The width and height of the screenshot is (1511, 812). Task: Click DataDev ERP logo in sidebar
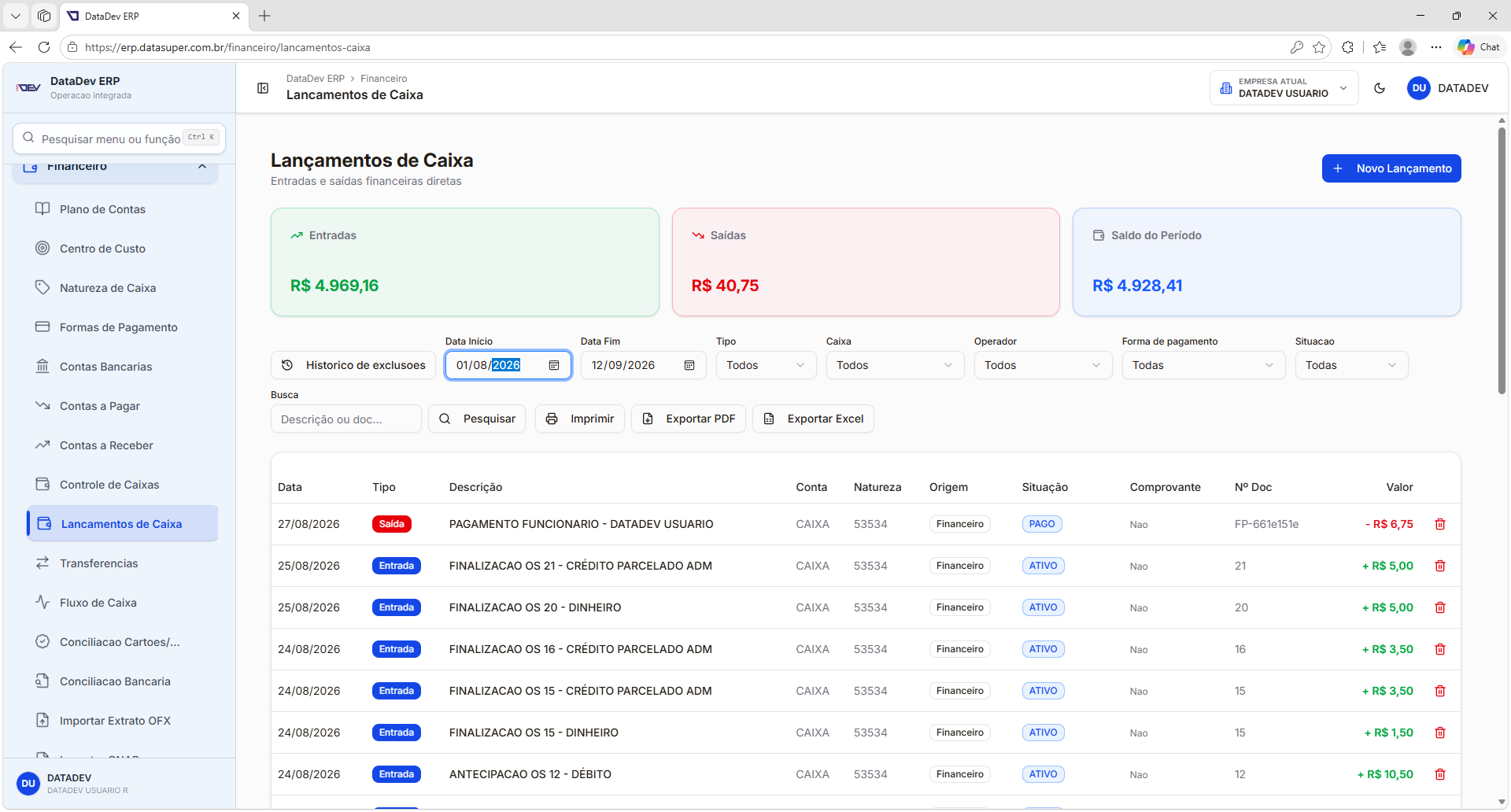pos(28,87)
